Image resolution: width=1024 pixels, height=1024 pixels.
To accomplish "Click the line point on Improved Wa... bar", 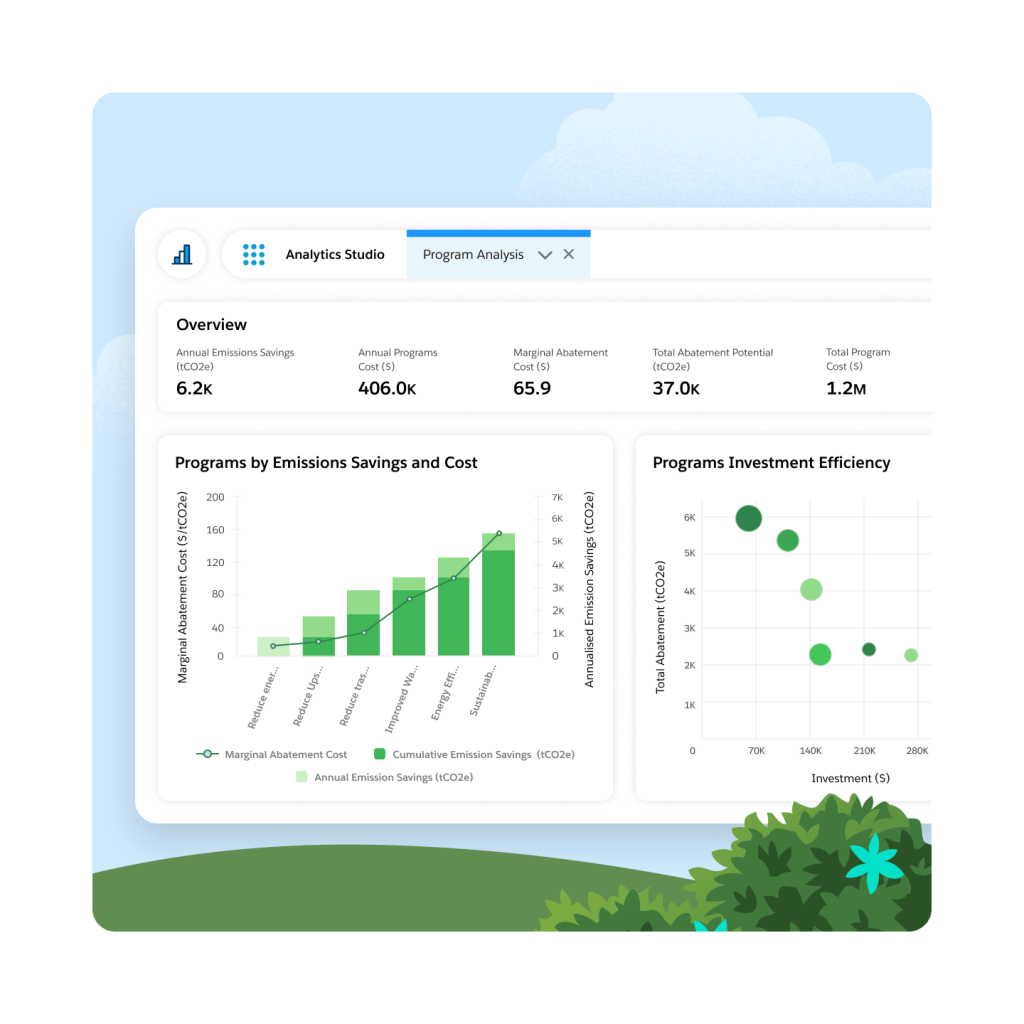I will [x=409, y=599].
